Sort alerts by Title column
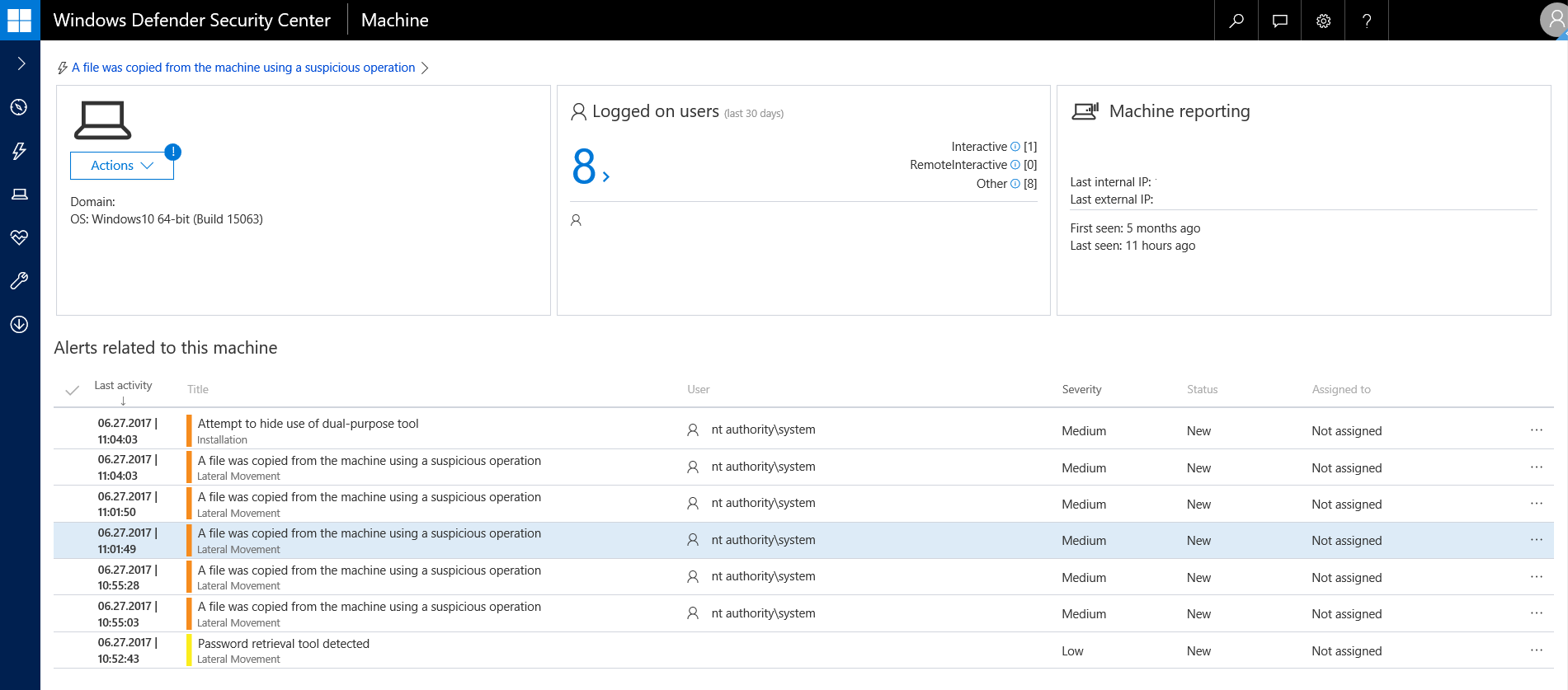 (x=198, y=389)
